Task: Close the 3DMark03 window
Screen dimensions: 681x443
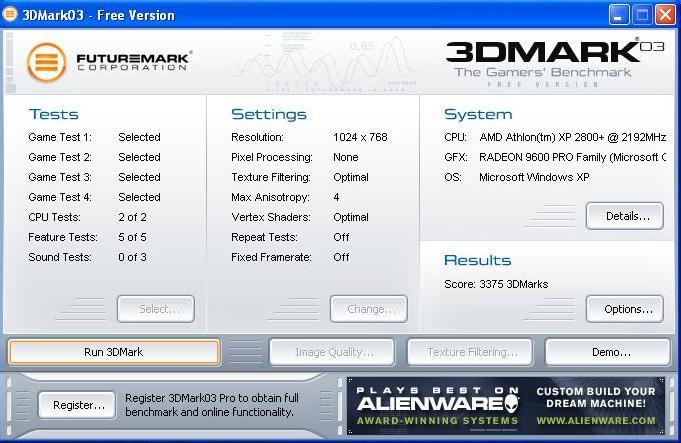Action: [x=665, y=15]
